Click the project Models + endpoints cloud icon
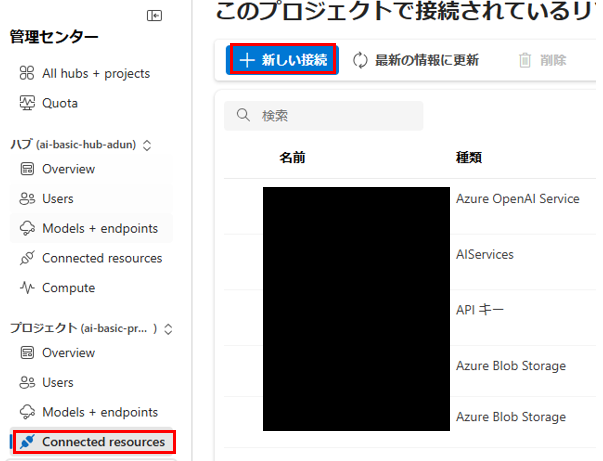Screen dimensions: 603x461 27,412
